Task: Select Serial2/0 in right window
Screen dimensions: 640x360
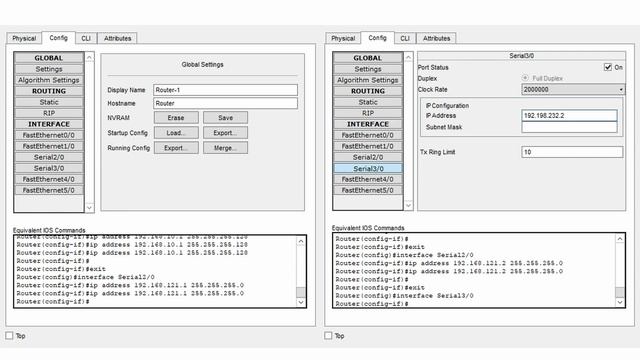Action: click(x=368, y=157)
